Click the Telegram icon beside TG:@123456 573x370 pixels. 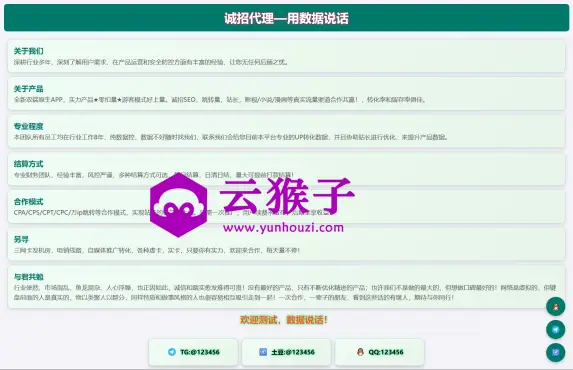point(171,352)
